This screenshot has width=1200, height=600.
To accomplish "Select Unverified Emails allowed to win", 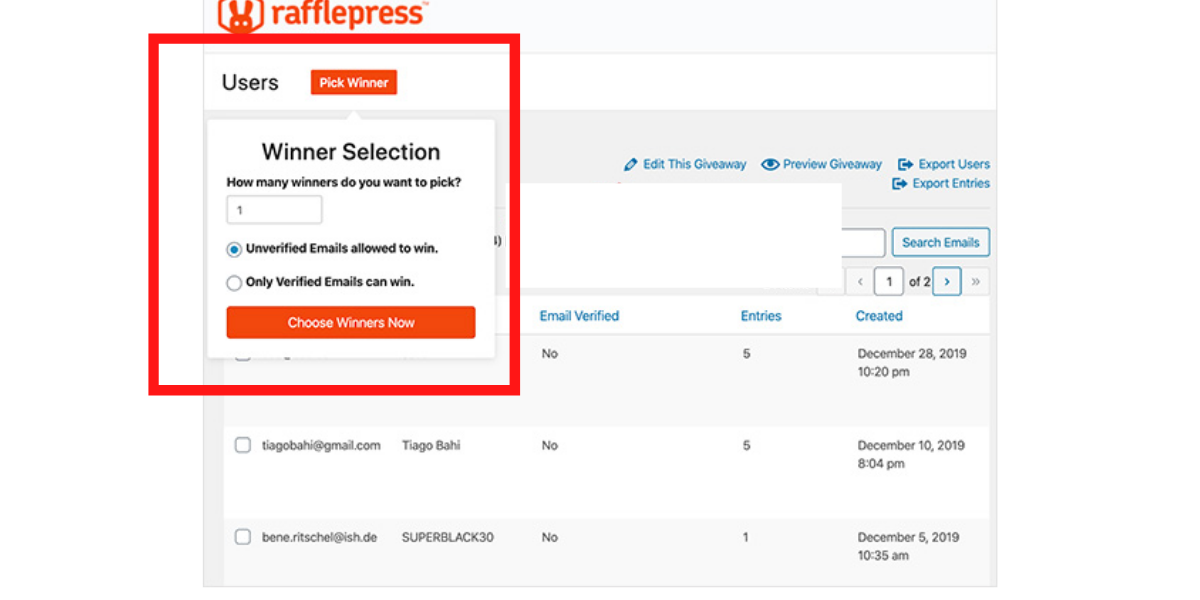I will 234,249.
